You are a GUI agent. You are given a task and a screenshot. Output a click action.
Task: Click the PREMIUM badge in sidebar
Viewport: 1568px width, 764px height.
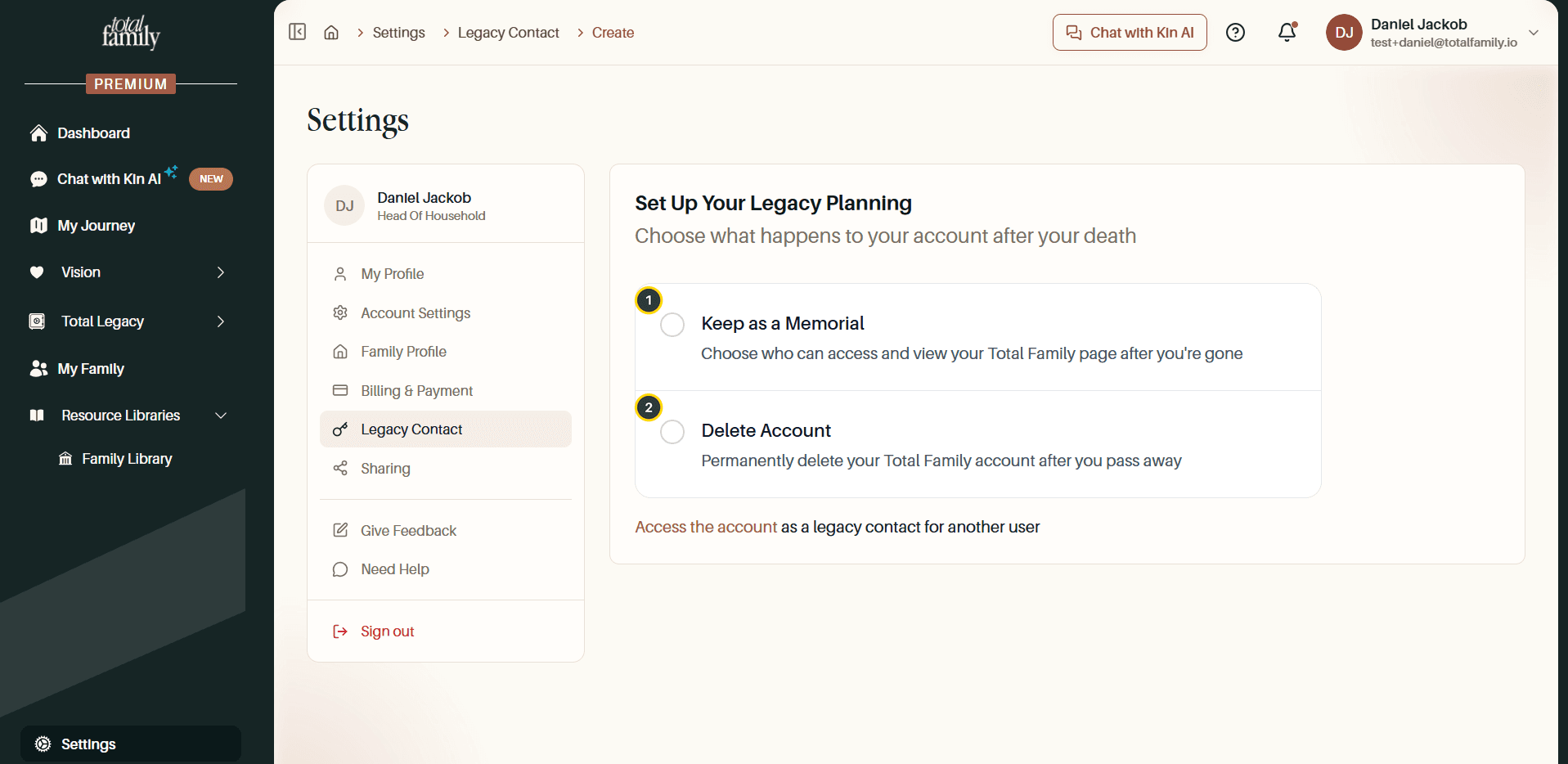(131, 84)
